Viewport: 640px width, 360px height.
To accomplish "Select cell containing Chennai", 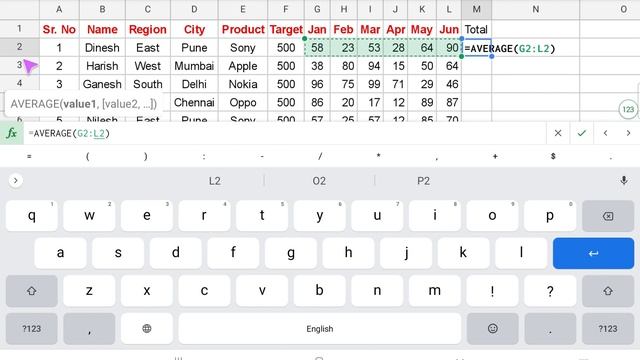I will (x=194, y=102).
